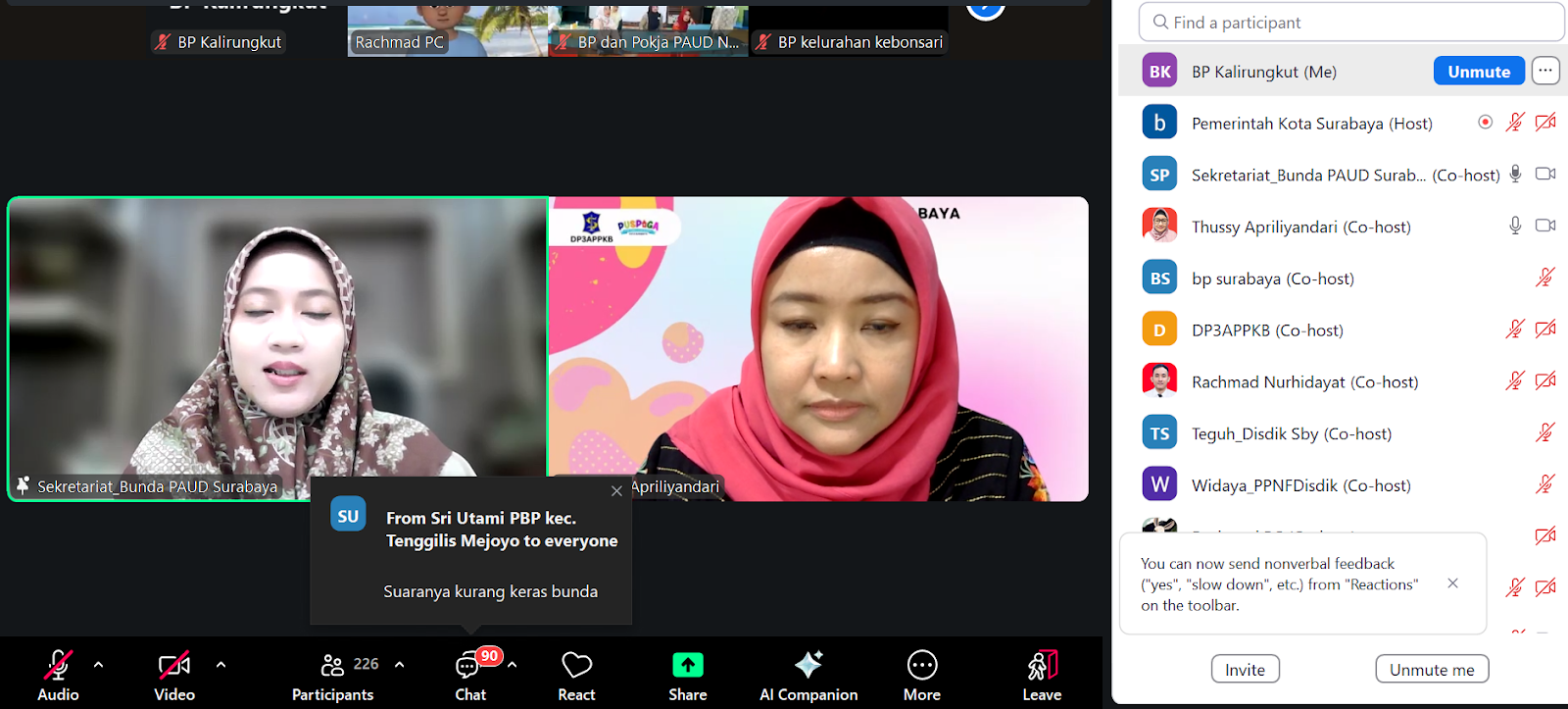Image resolution: width=1568 pixels, height=709 pixels.
Task: Click video-off icon for Pemerintah Kota Surabaya
Action: 1545,123
